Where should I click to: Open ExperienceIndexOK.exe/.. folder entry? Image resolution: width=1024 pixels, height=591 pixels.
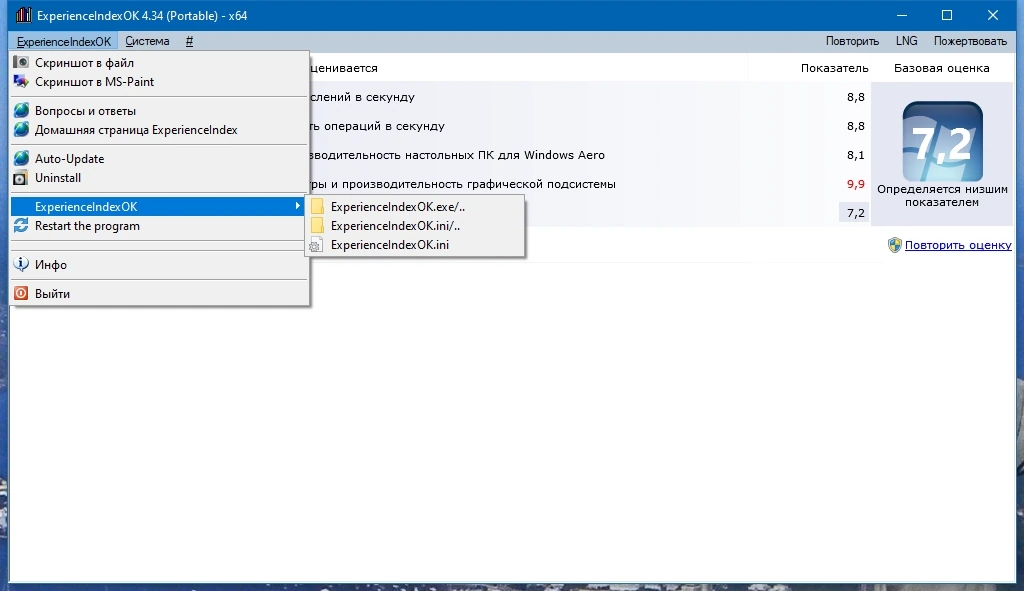tap(415, 206)
